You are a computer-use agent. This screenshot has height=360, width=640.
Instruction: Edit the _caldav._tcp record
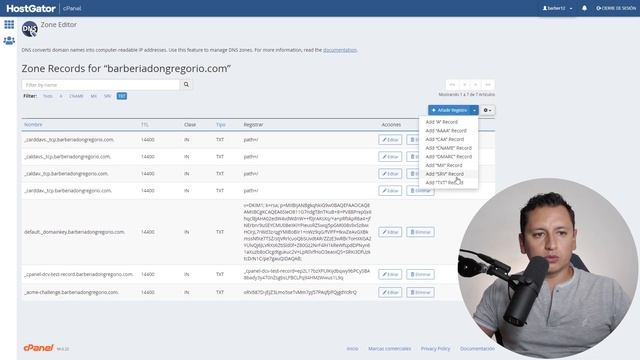390,173
